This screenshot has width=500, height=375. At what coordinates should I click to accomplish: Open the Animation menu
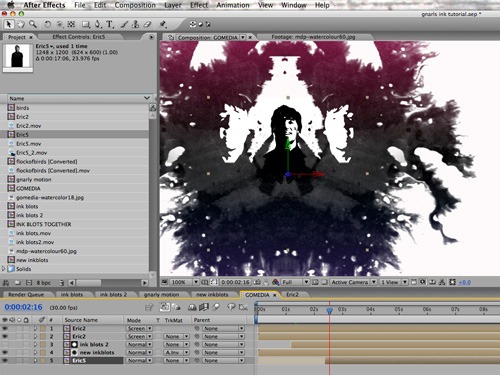click(x=233, y=5)
